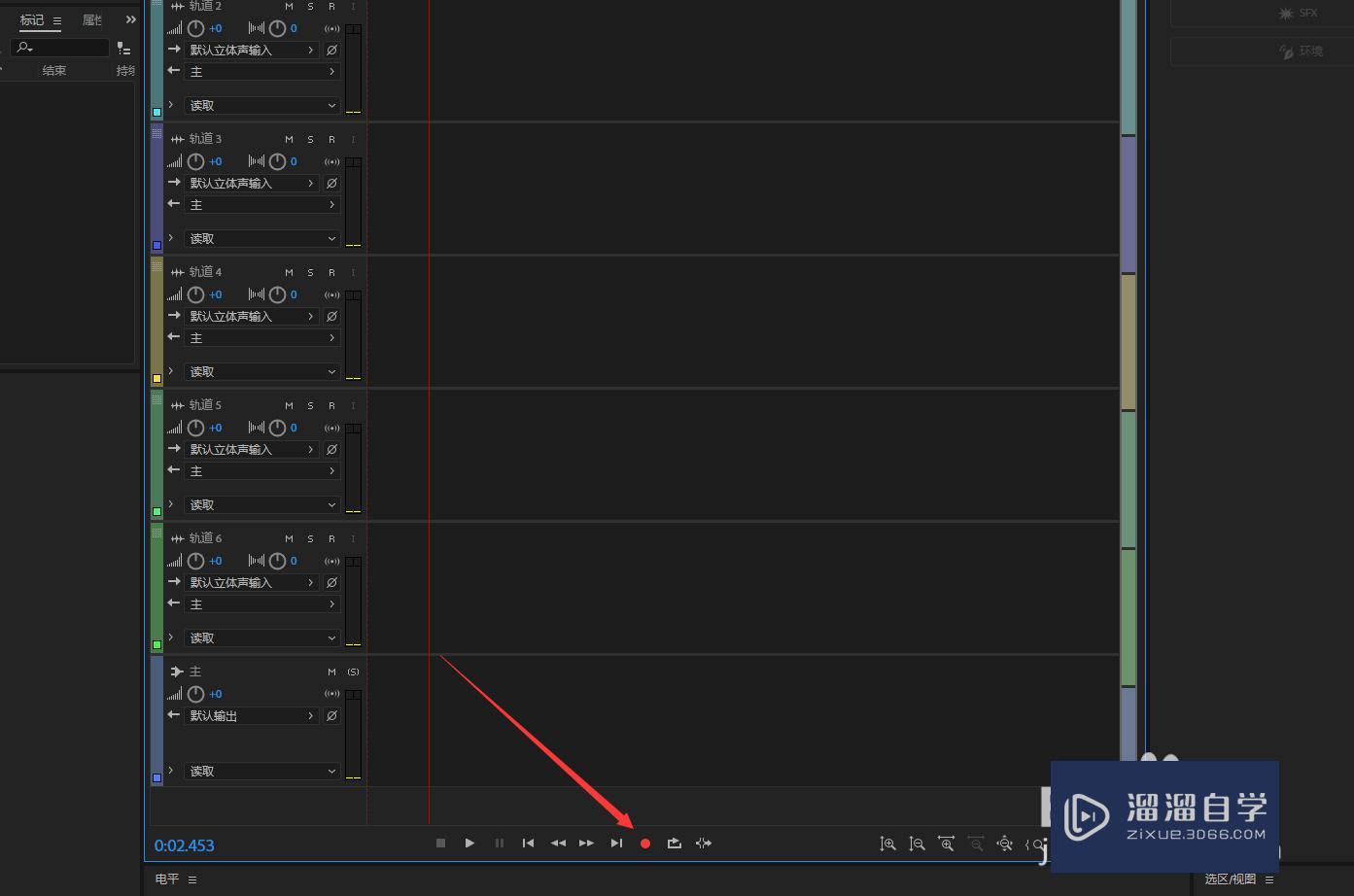Click Zoom In Amplitude icon
Viewport: 1354px width, 896px height.
(887, 844)
